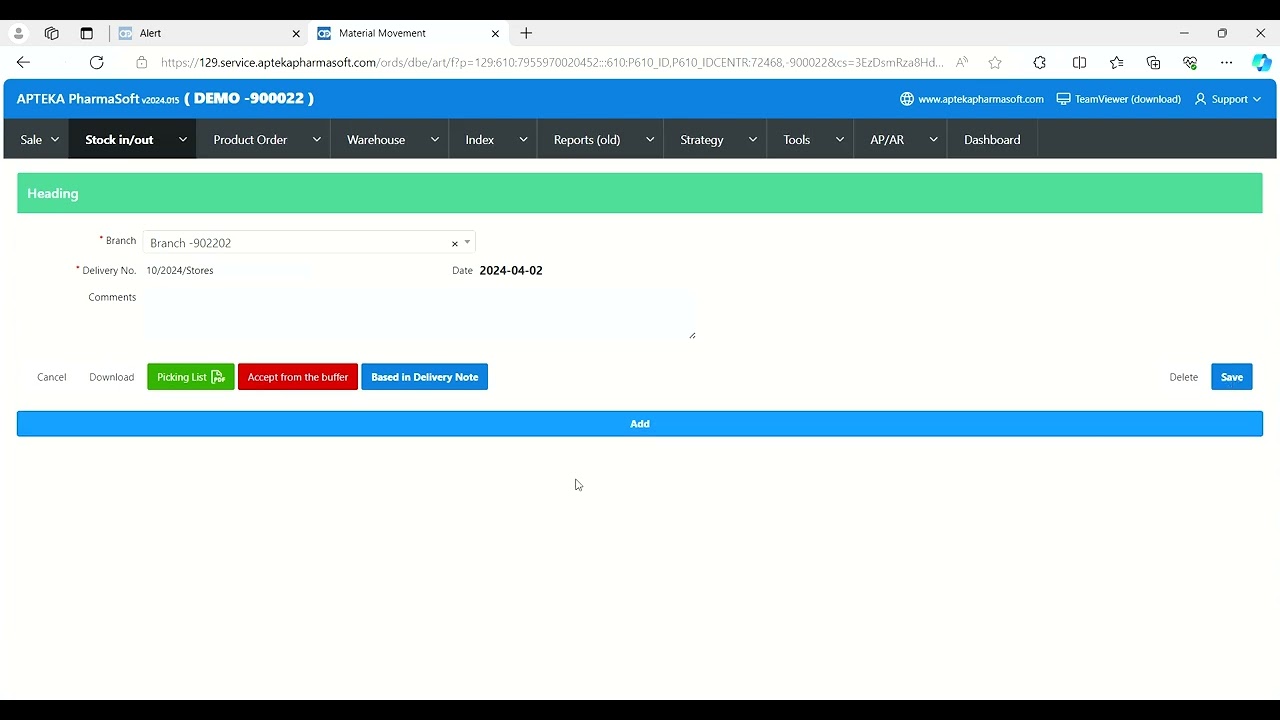This screenshot has width=1280, height=720.
Task: Clear the Branch selection with x
Action: pyautogui.click(x=454, y=243)
